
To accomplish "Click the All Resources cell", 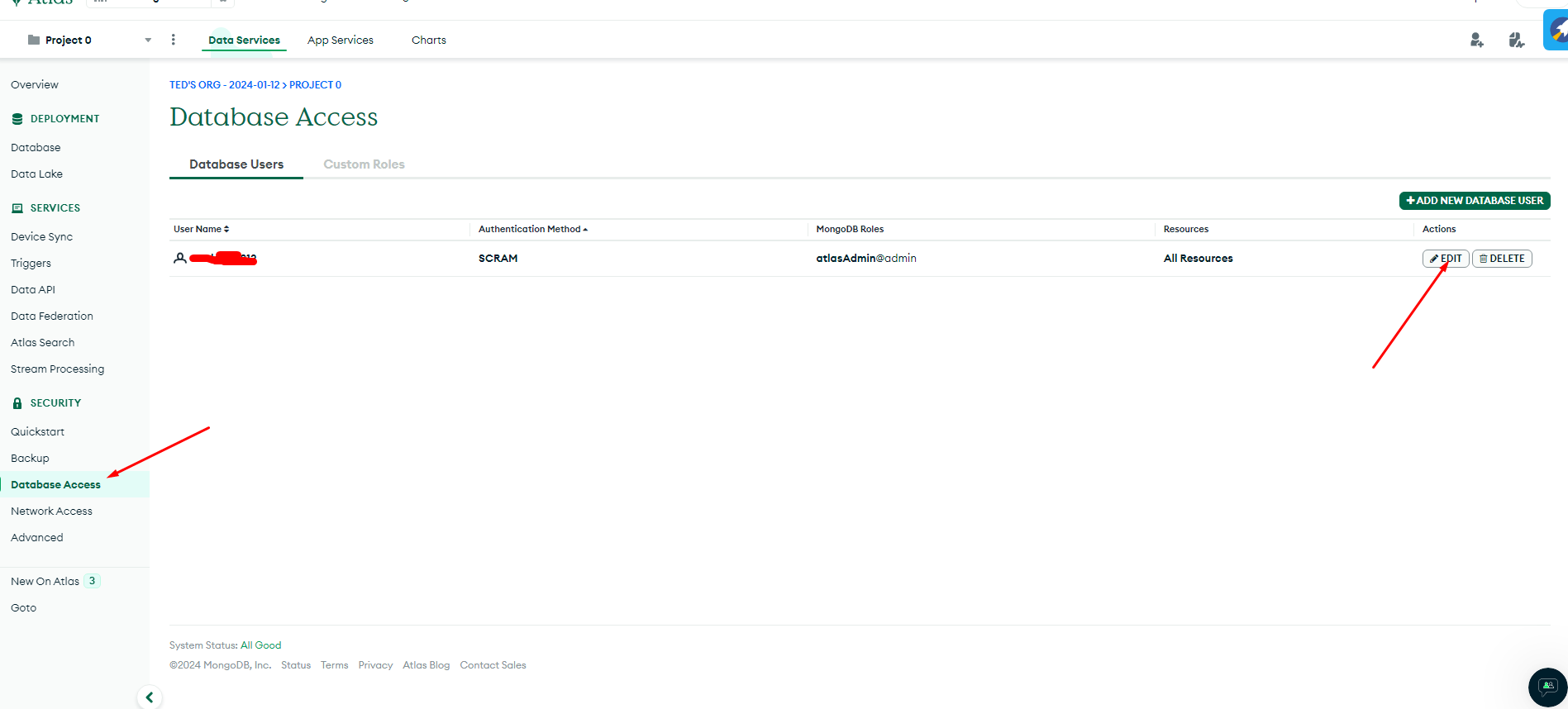I will click(1198, 258).
